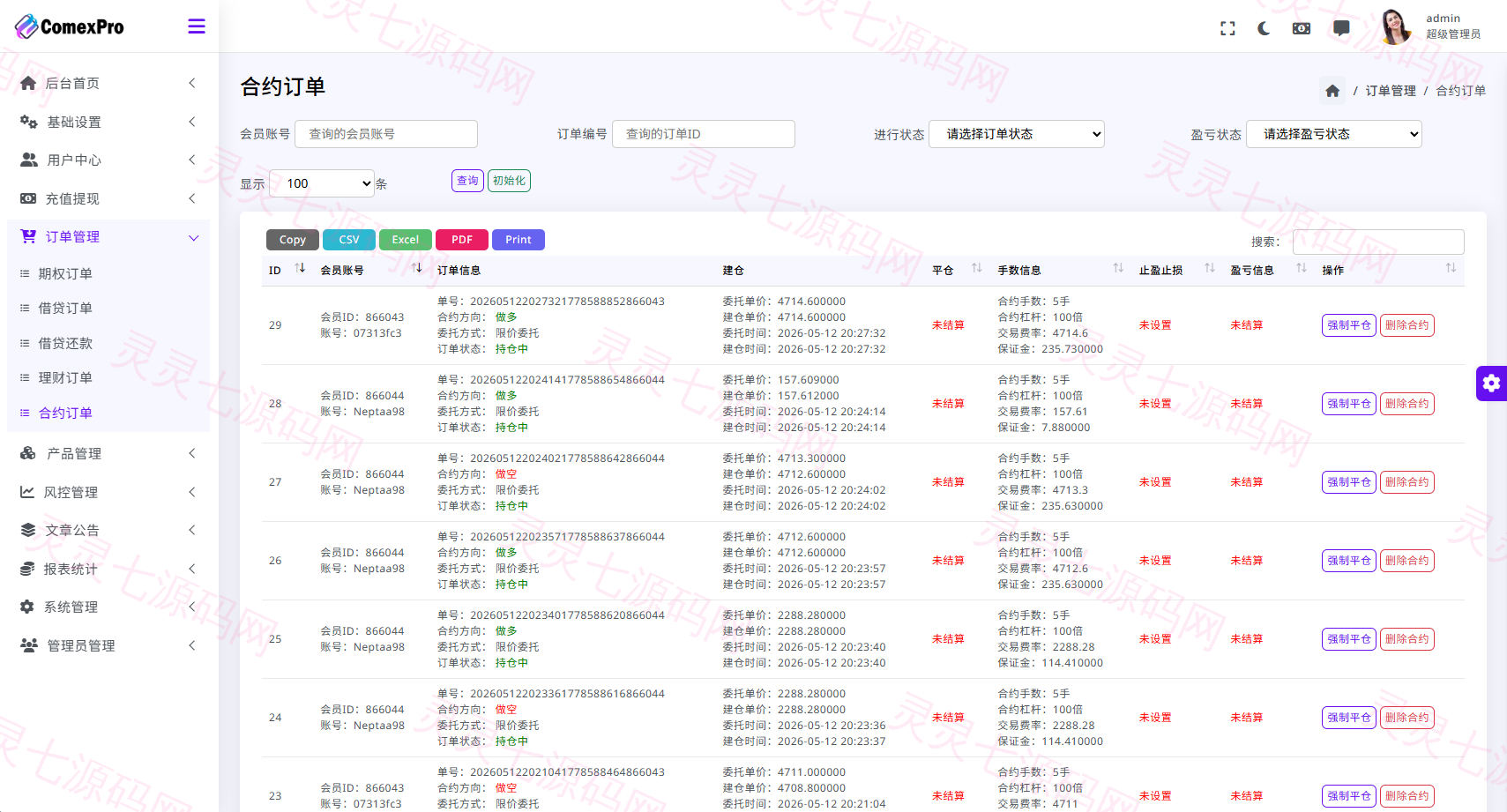The height and width of the screenshot is (812, 1507).
Task: Open 合约订单 submenu item
Action: (x=65, y=413)
